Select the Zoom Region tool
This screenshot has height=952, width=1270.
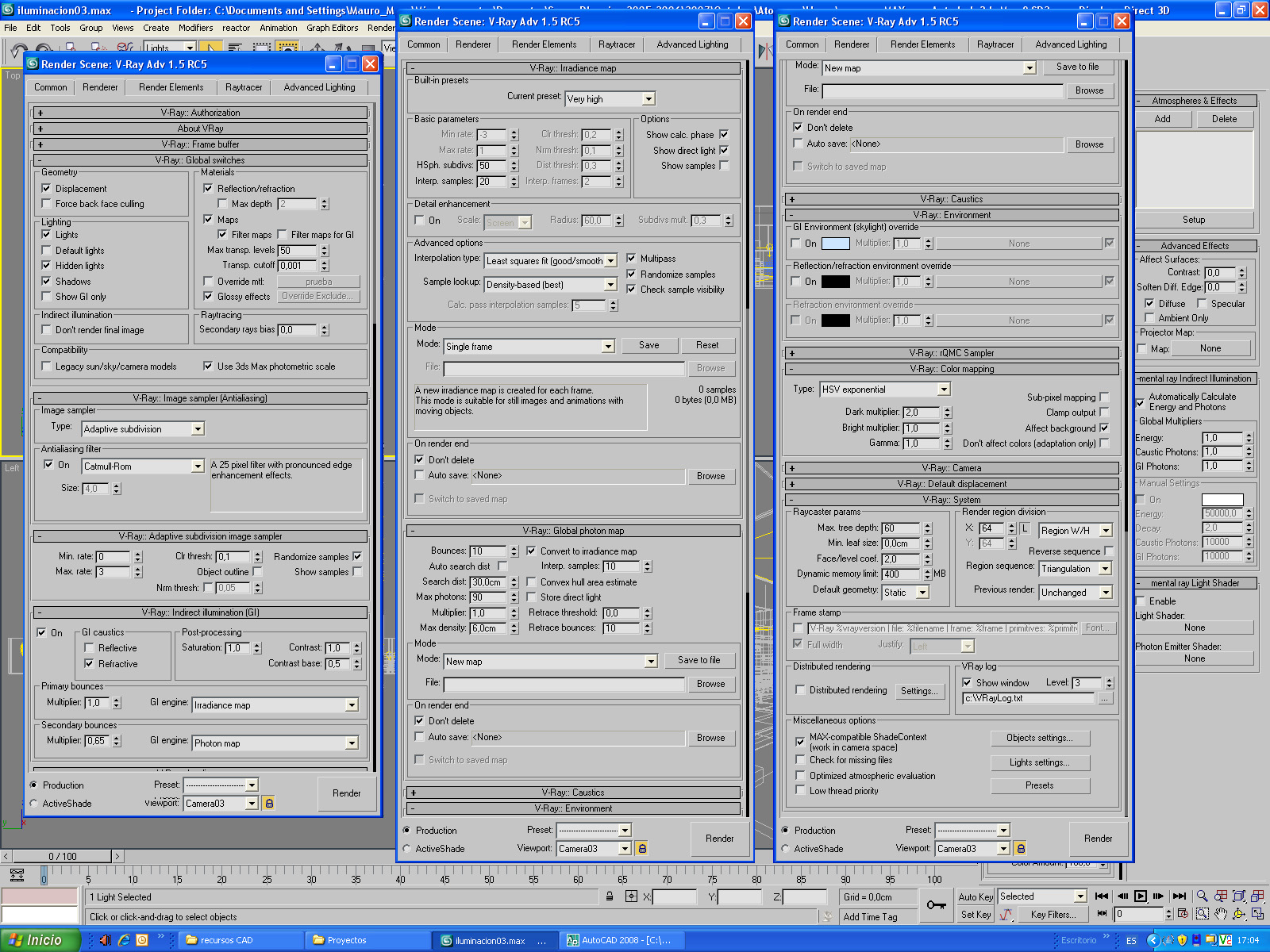[1203, 914]
